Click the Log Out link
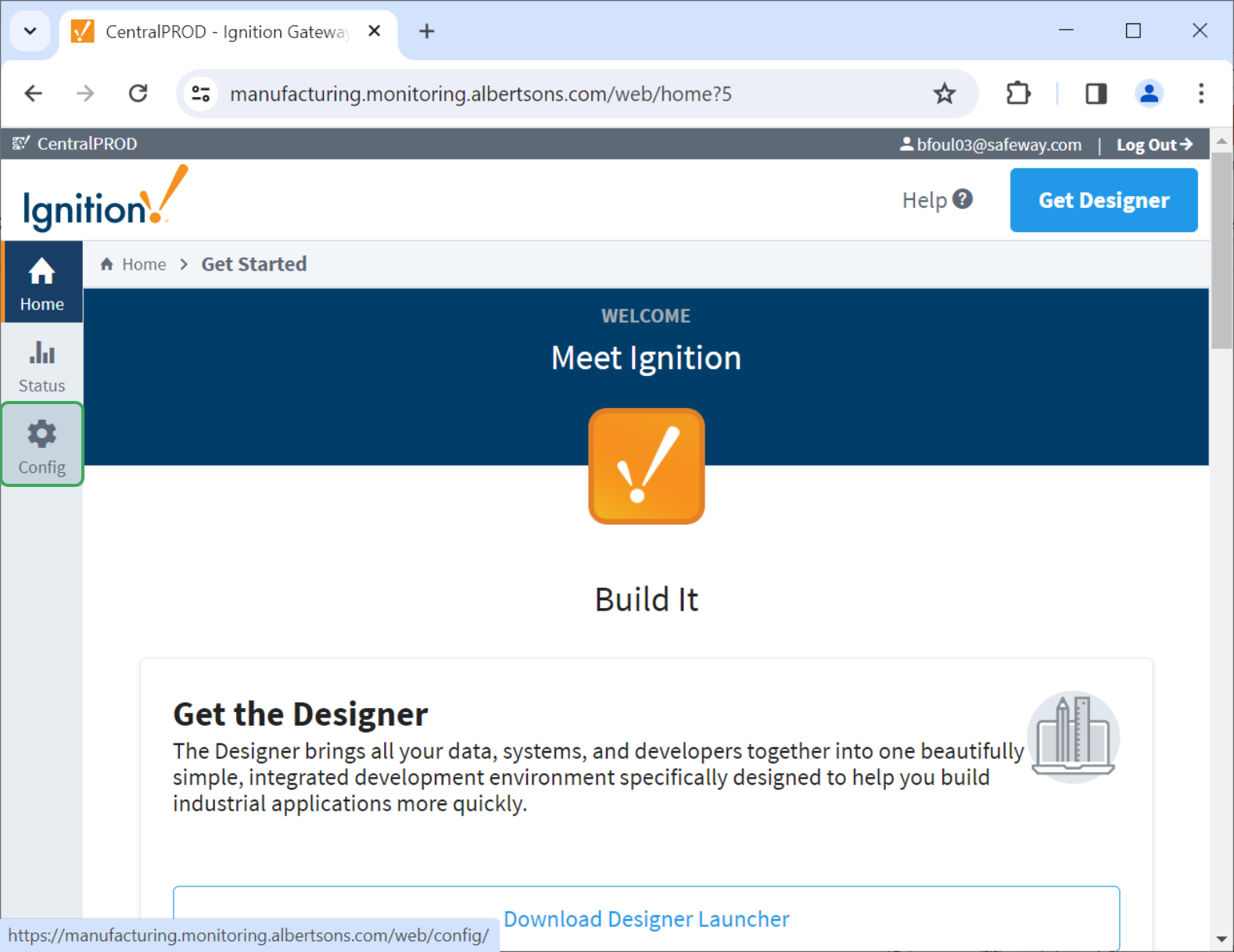The height and width of the screenshot is (952, 1234). [1154, 145]
